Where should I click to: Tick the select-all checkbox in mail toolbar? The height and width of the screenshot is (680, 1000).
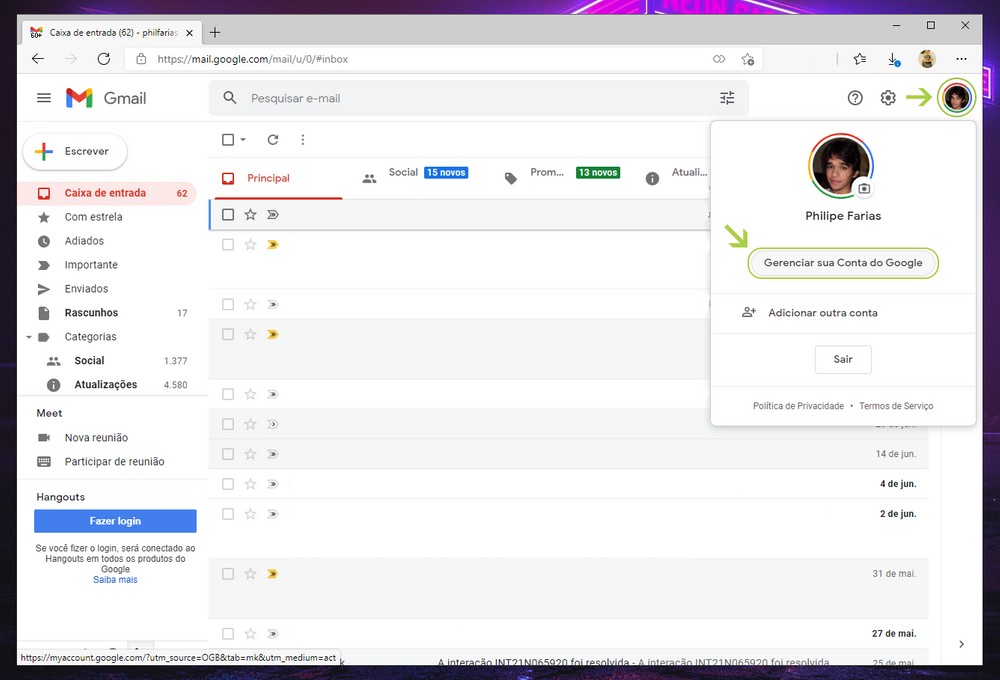228,139
